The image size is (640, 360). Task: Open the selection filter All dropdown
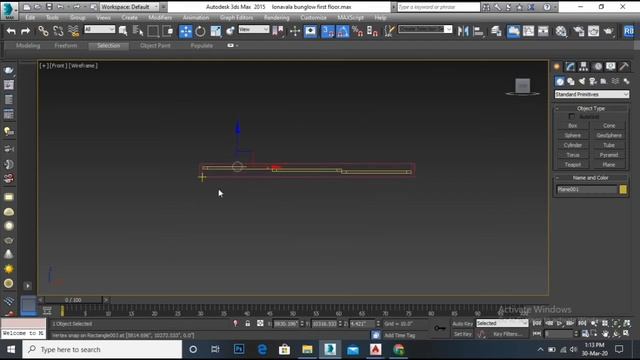pos(100,29)
